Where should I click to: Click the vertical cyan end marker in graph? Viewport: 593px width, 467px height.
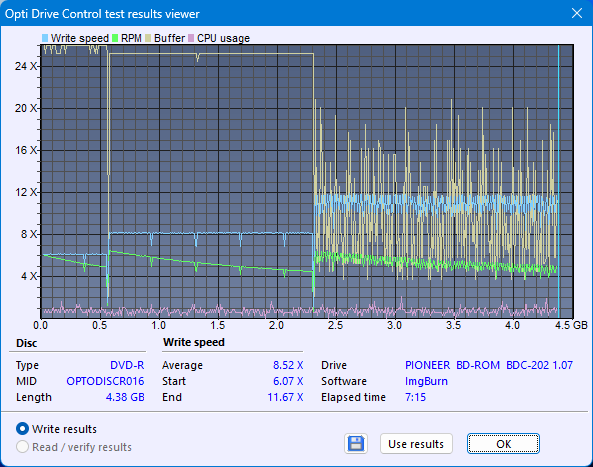coord(558,182)
